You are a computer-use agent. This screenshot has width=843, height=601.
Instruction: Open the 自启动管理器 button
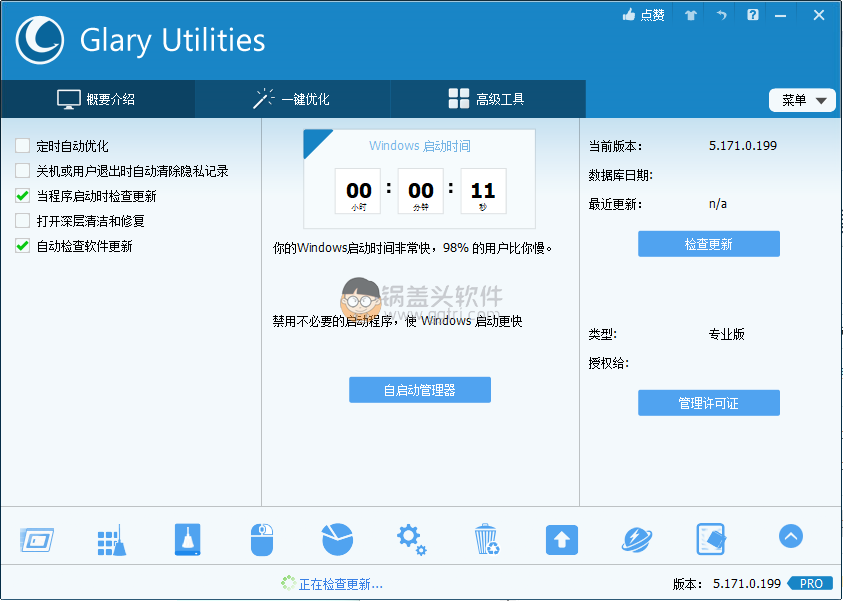(420, 390)
